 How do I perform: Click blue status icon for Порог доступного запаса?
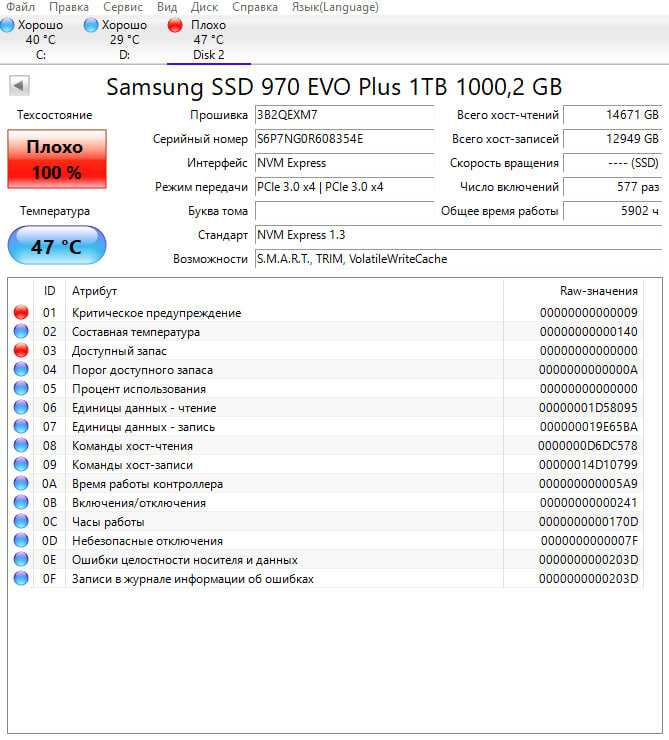tap(21, 369)
